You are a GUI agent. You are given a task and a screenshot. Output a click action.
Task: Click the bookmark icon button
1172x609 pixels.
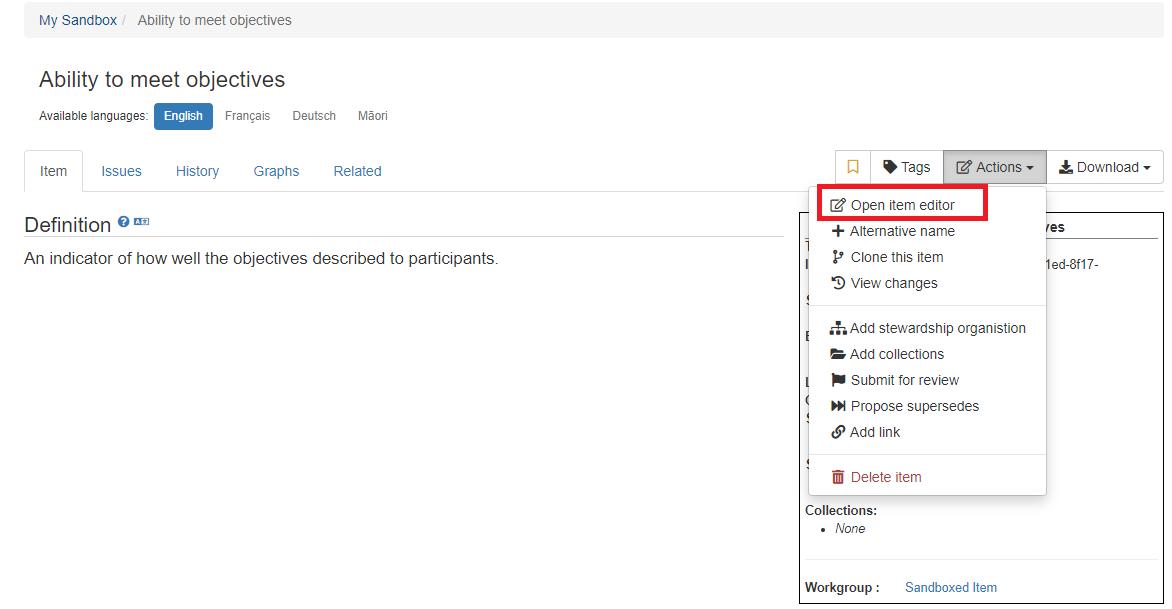[853, 167]
